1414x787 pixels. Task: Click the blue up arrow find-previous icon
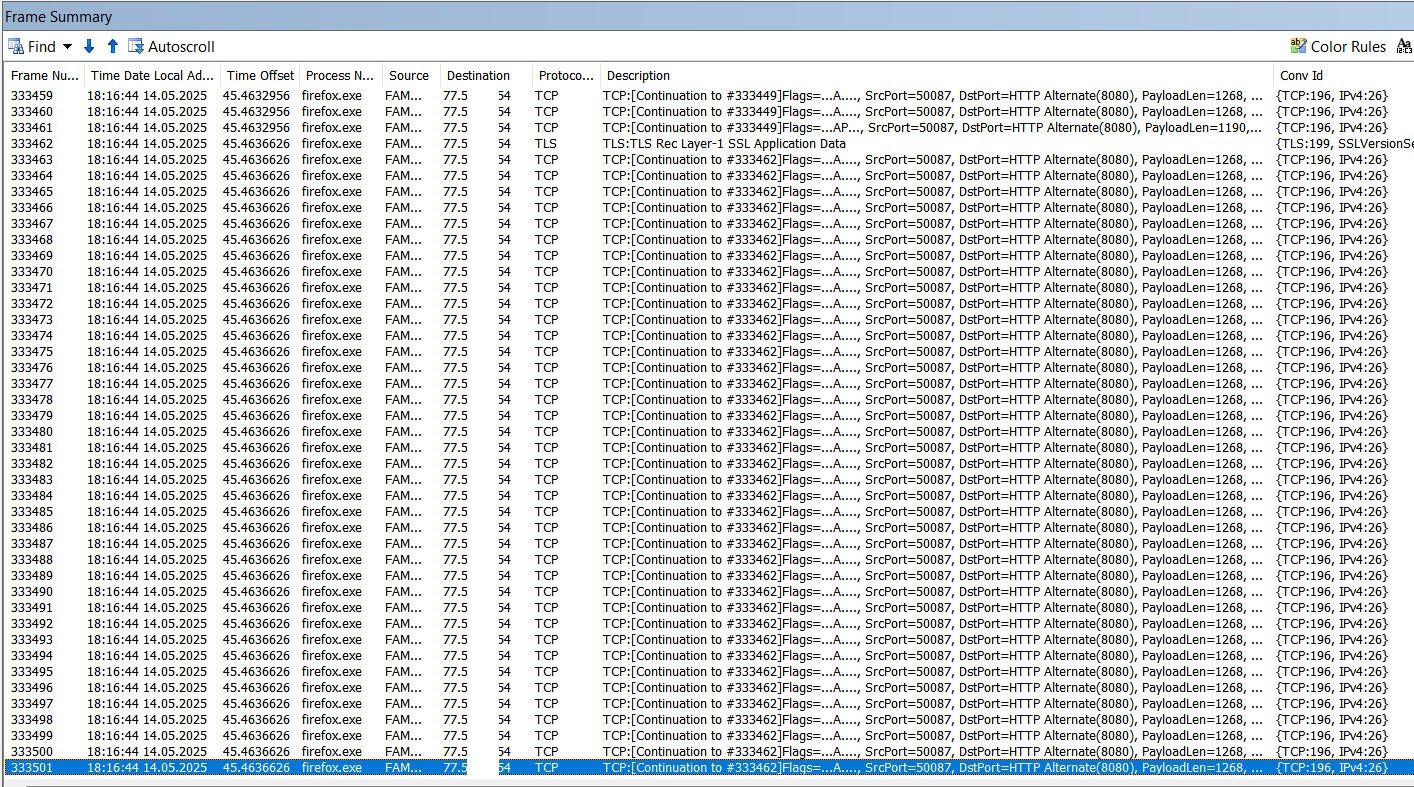[x=113, y=46]
